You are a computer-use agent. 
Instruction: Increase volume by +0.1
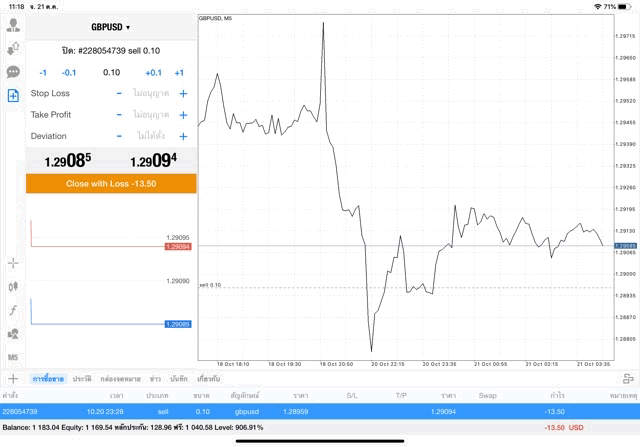coord(153,72)
